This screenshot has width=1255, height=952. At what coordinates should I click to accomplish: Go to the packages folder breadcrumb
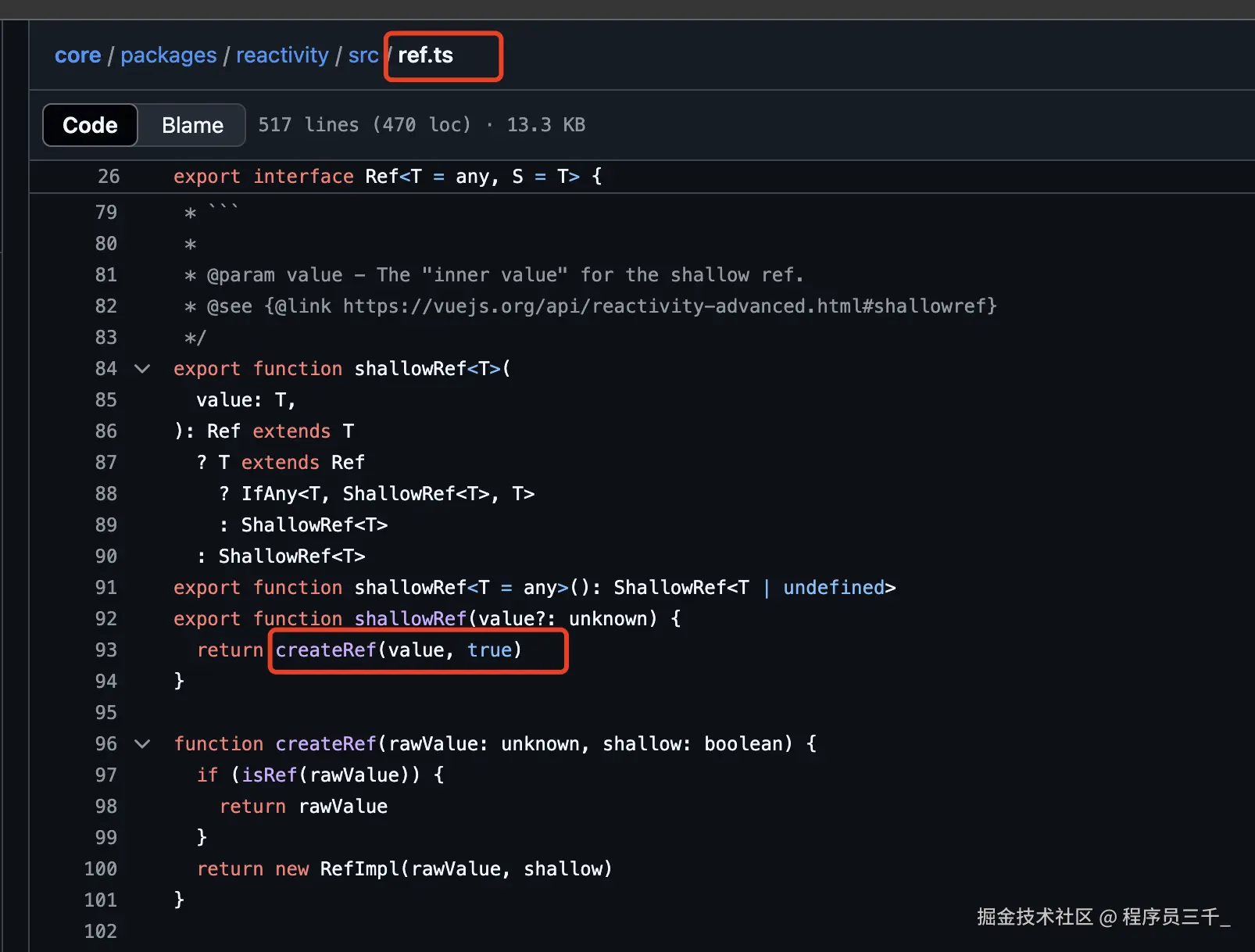pos(169,55)
